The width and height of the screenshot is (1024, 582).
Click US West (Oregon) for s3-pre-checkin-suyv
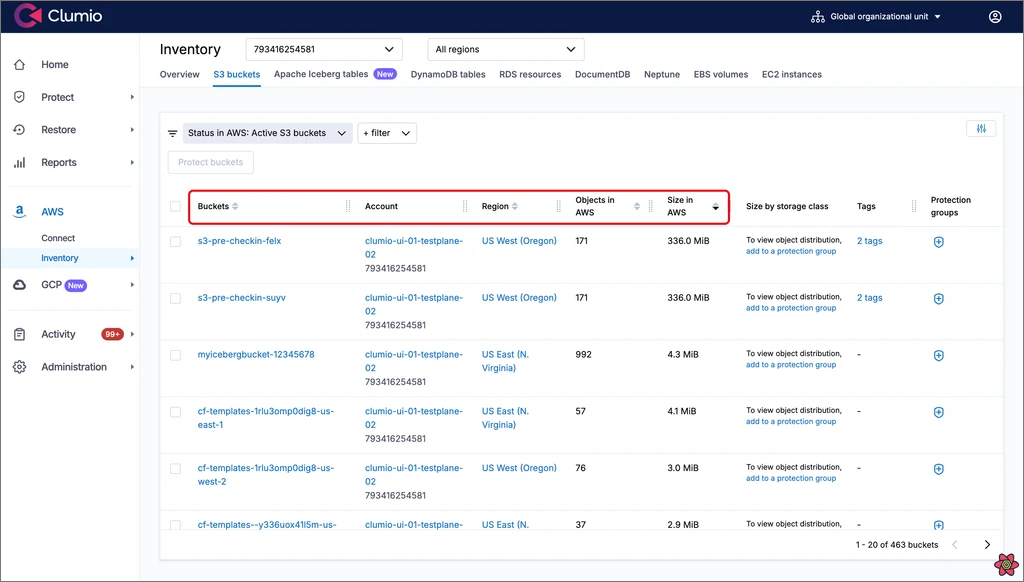click(519, 298)
